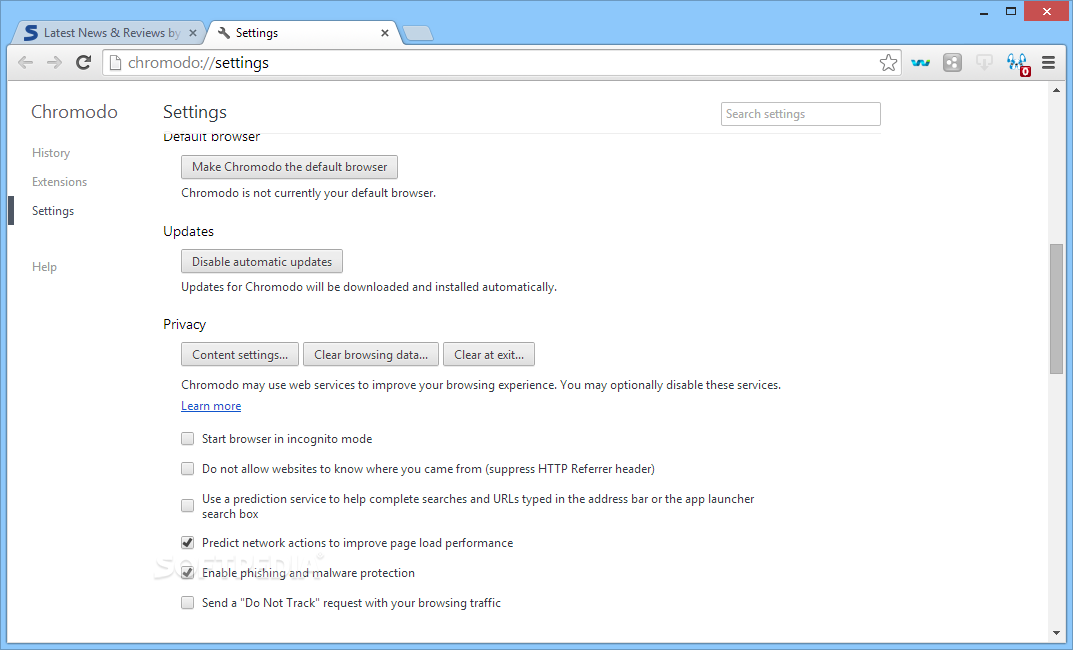Click the page icon in address bar
The height and width of the screenshot is (650, 1073).
pyautogui.click(x=116, y=63)
